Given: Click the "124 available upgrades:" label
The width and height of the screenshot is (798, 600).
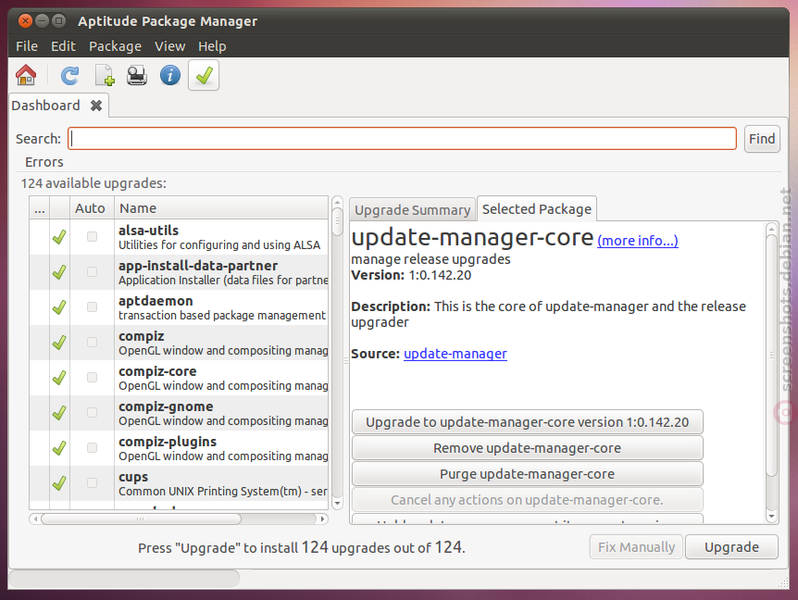Looking at the screenshot, I should [x=94, y=183].
